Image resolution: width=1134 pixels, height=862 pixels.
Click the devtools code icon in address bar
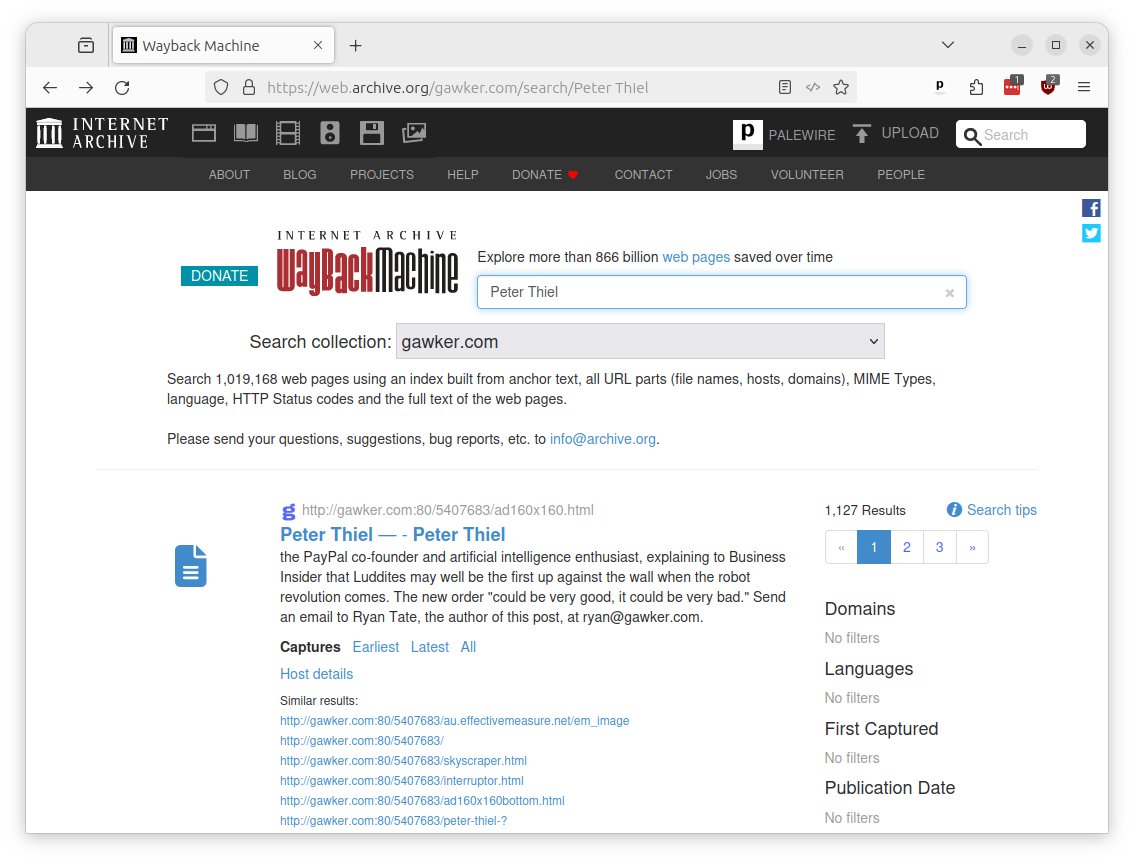pos(813,88)
